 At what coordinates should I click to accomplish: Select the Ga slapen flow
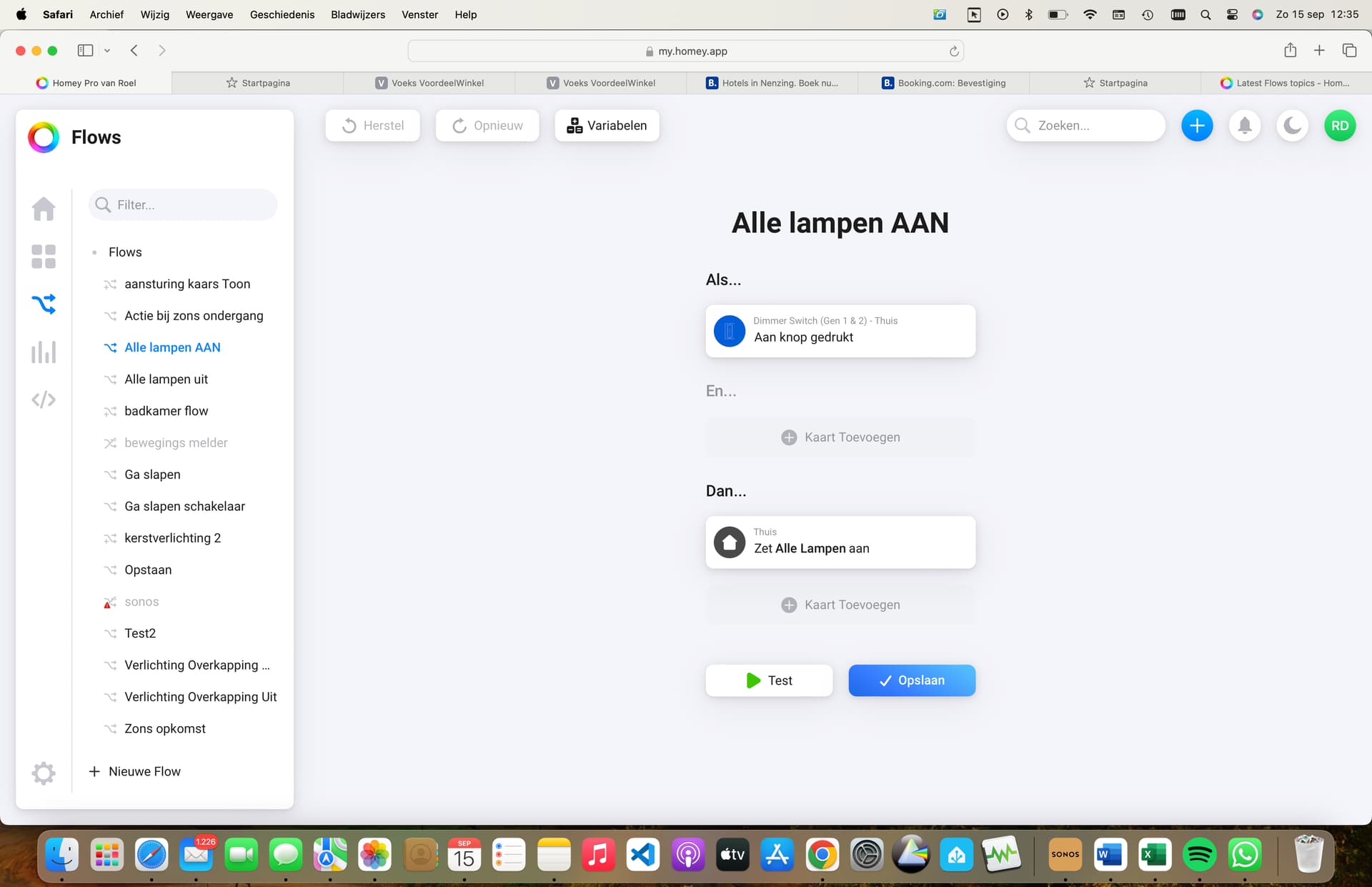pos(152,475)
